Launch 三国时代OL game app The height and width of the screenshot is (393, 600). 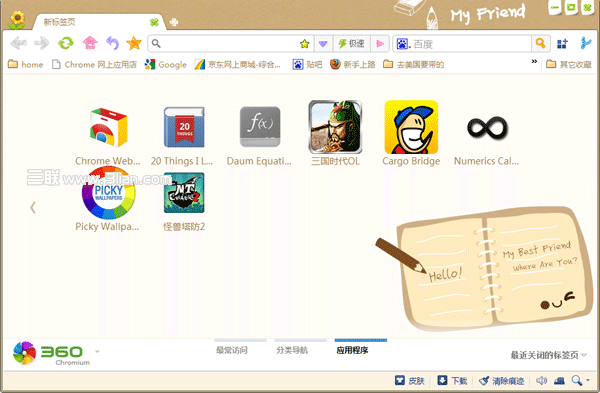pyautogui.click(x=335, y=133)
